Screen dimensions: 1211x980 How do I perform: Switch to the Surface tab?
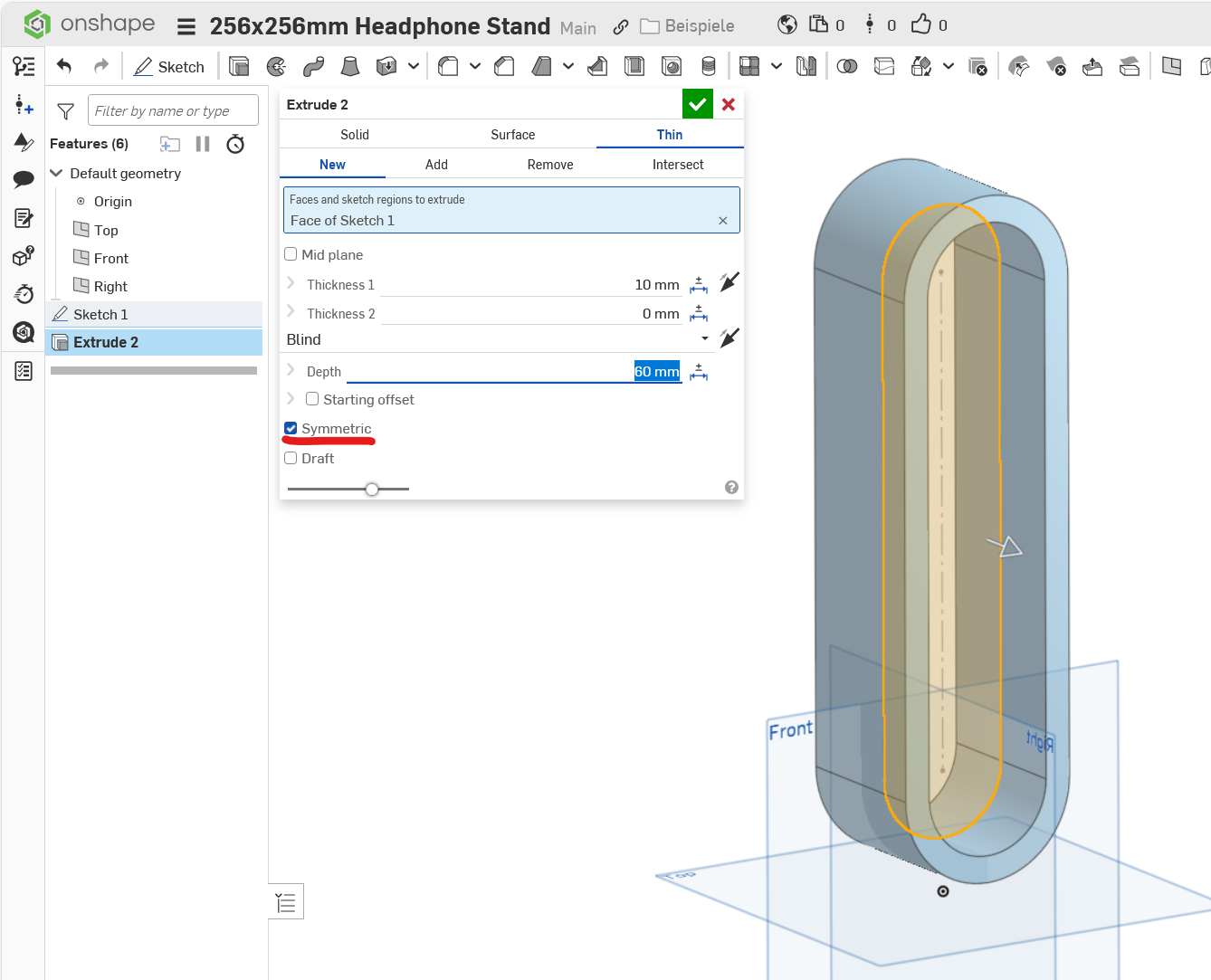point(513,135)
